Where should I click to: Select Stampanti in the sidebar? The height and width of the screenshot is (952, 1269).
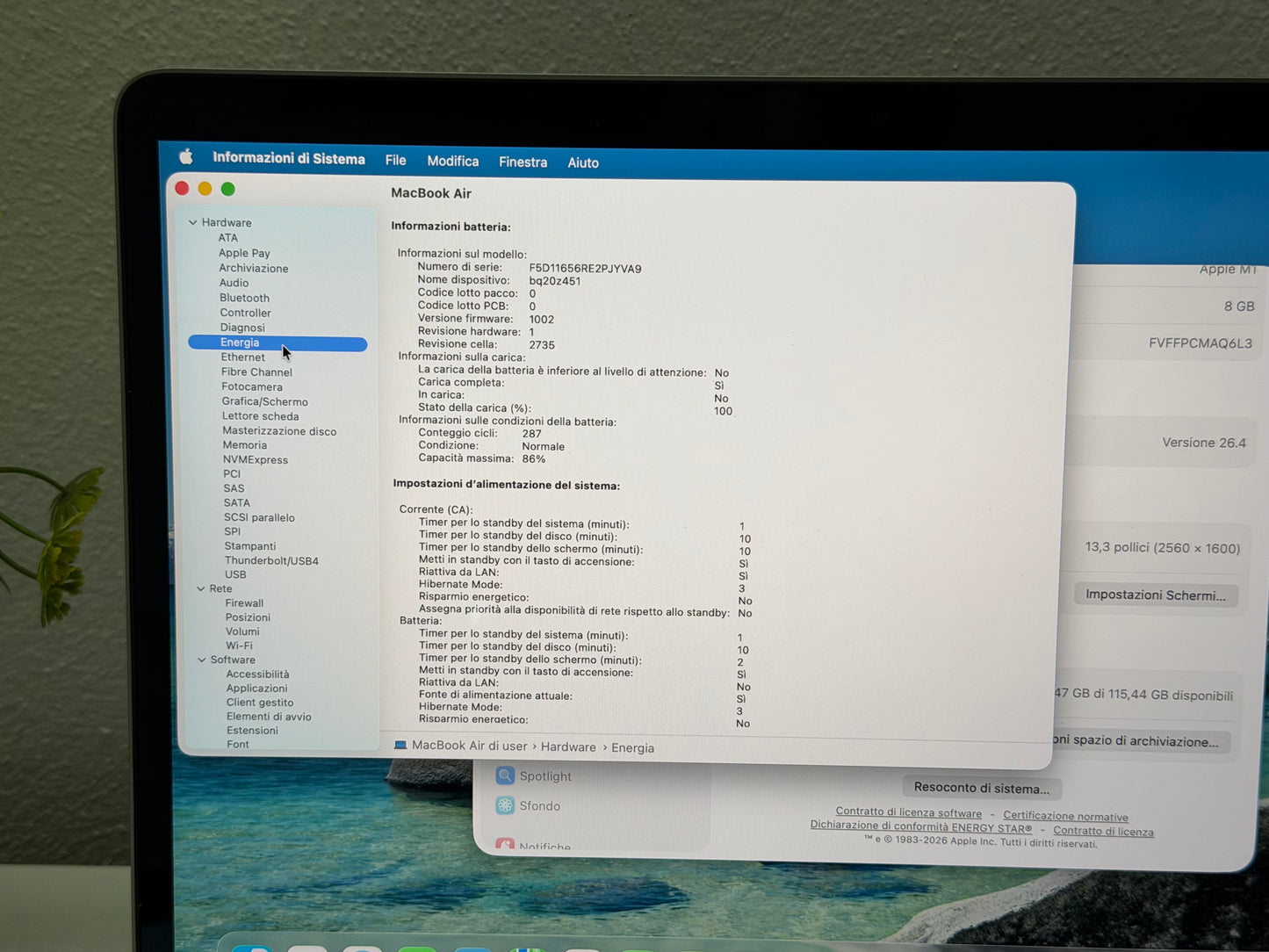[250, 546]
